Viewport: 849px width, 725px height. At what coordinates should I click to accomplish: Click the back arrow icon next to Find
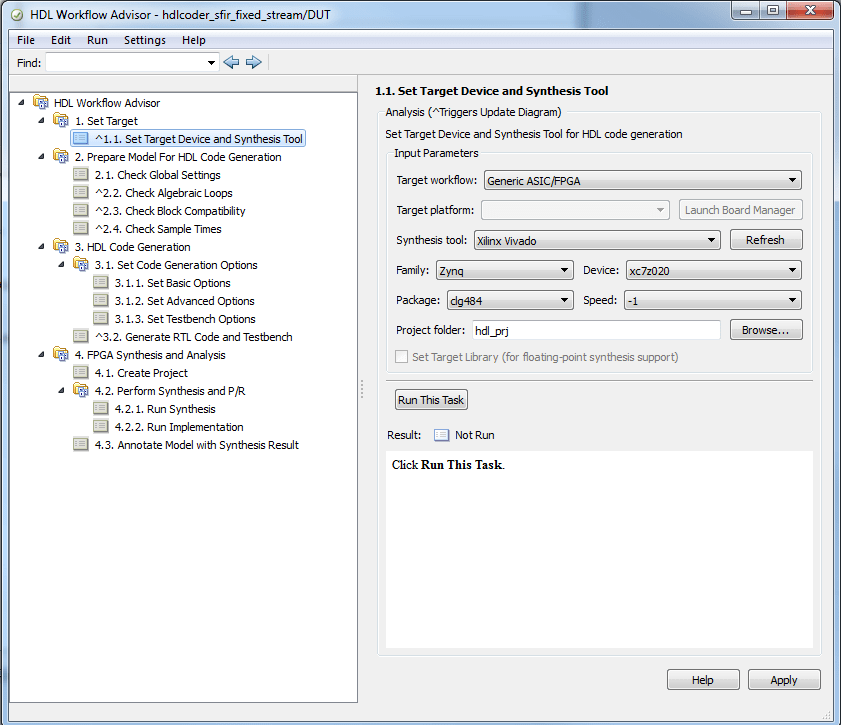pos(231,62)
